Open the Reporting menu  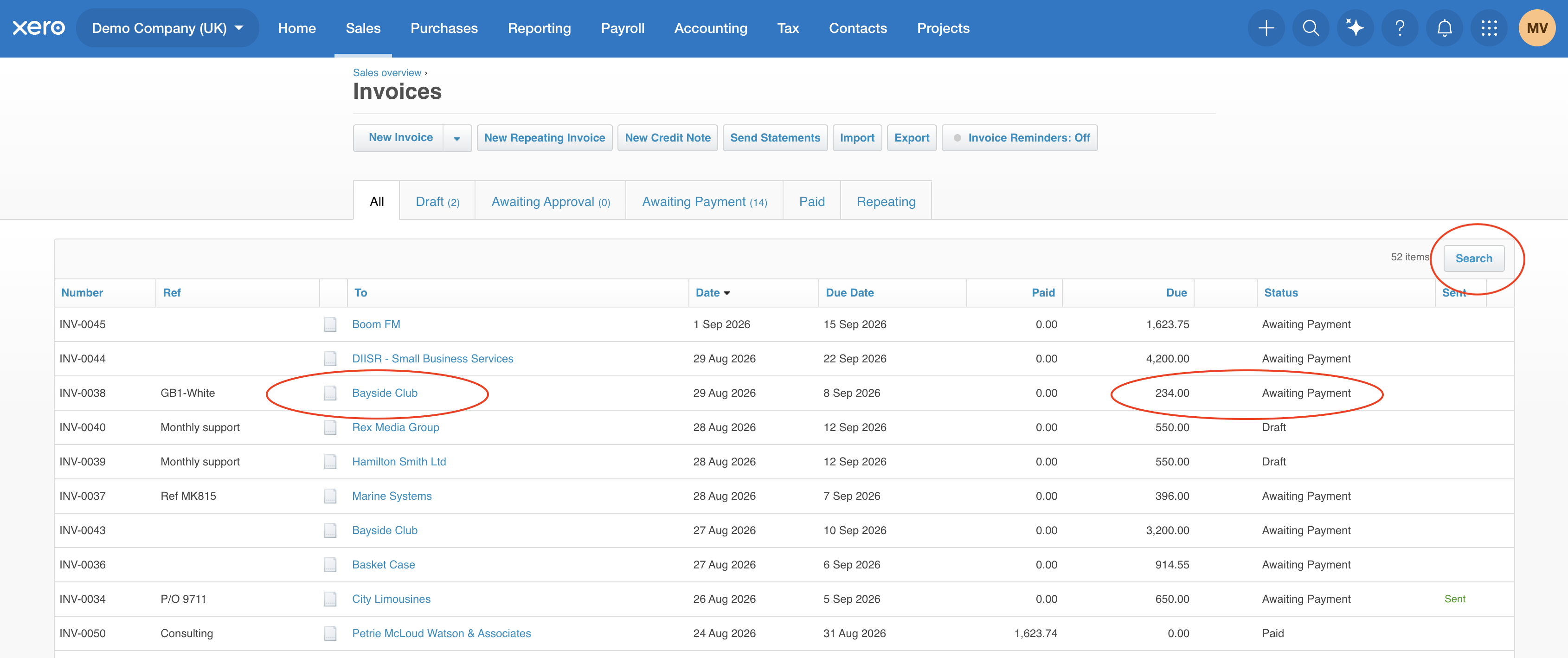540,28
